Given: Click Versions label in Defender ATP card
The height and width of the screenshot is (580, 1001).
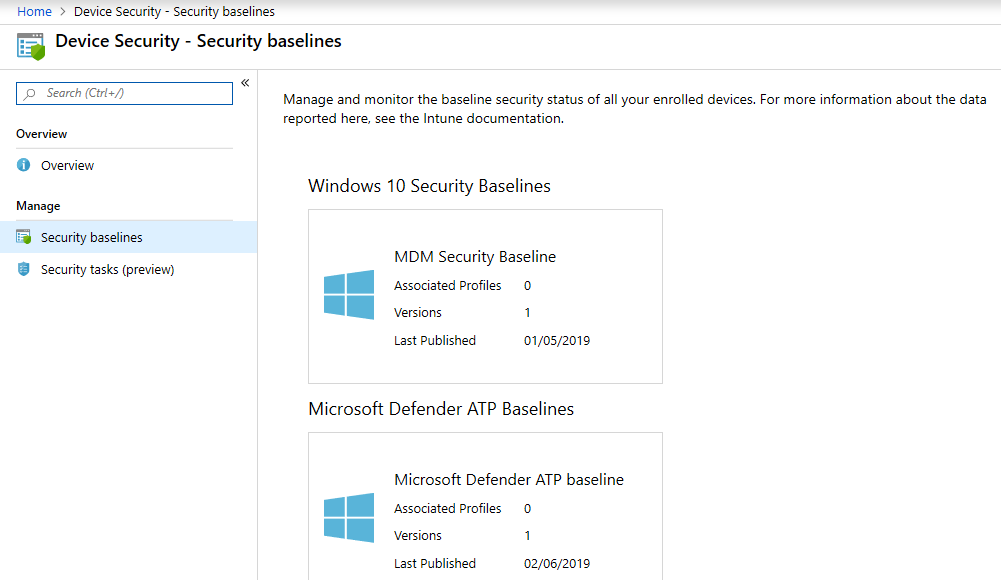Looking at the screenshot, I should [418, 536].
